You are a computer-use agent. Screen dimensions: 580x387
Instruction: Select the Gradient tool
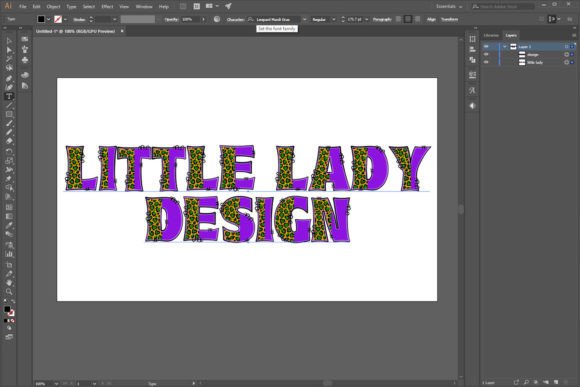(x=9, y=216)
